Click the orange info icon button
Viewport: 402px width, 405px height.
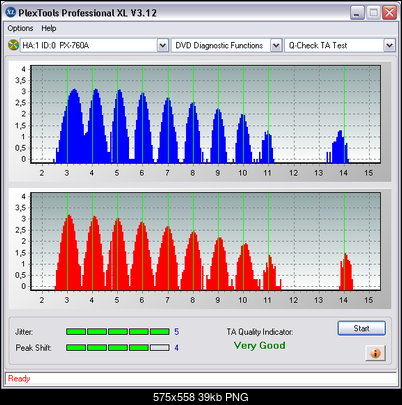(375, 353)
